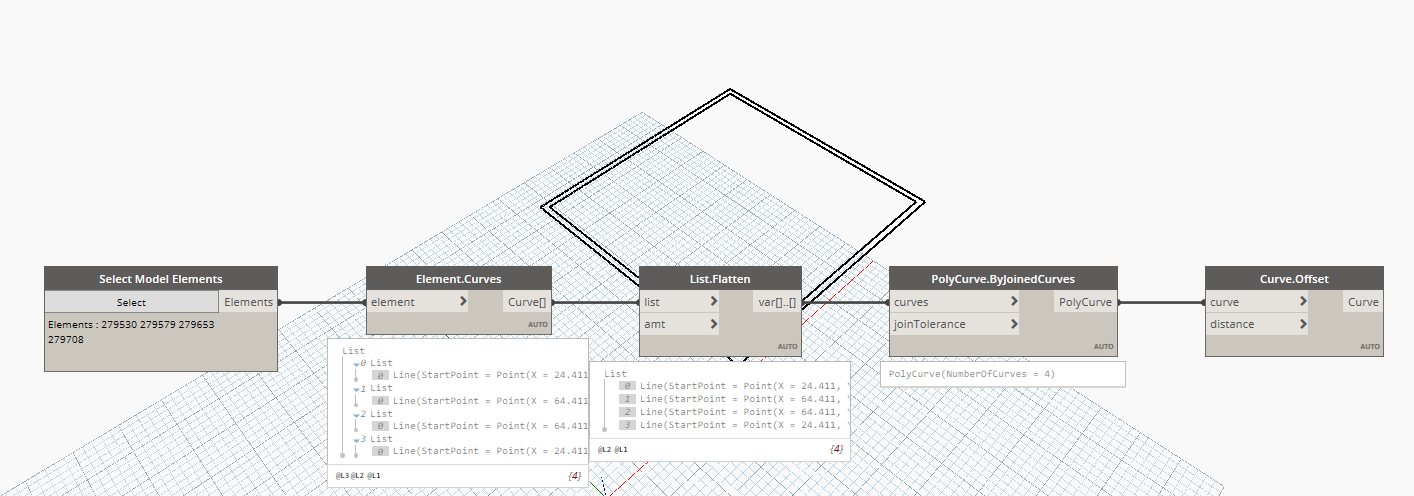The image size is (1414, 496).
Task: Click the Curve output port on Curve.Offset
Action: [1363, 302]
